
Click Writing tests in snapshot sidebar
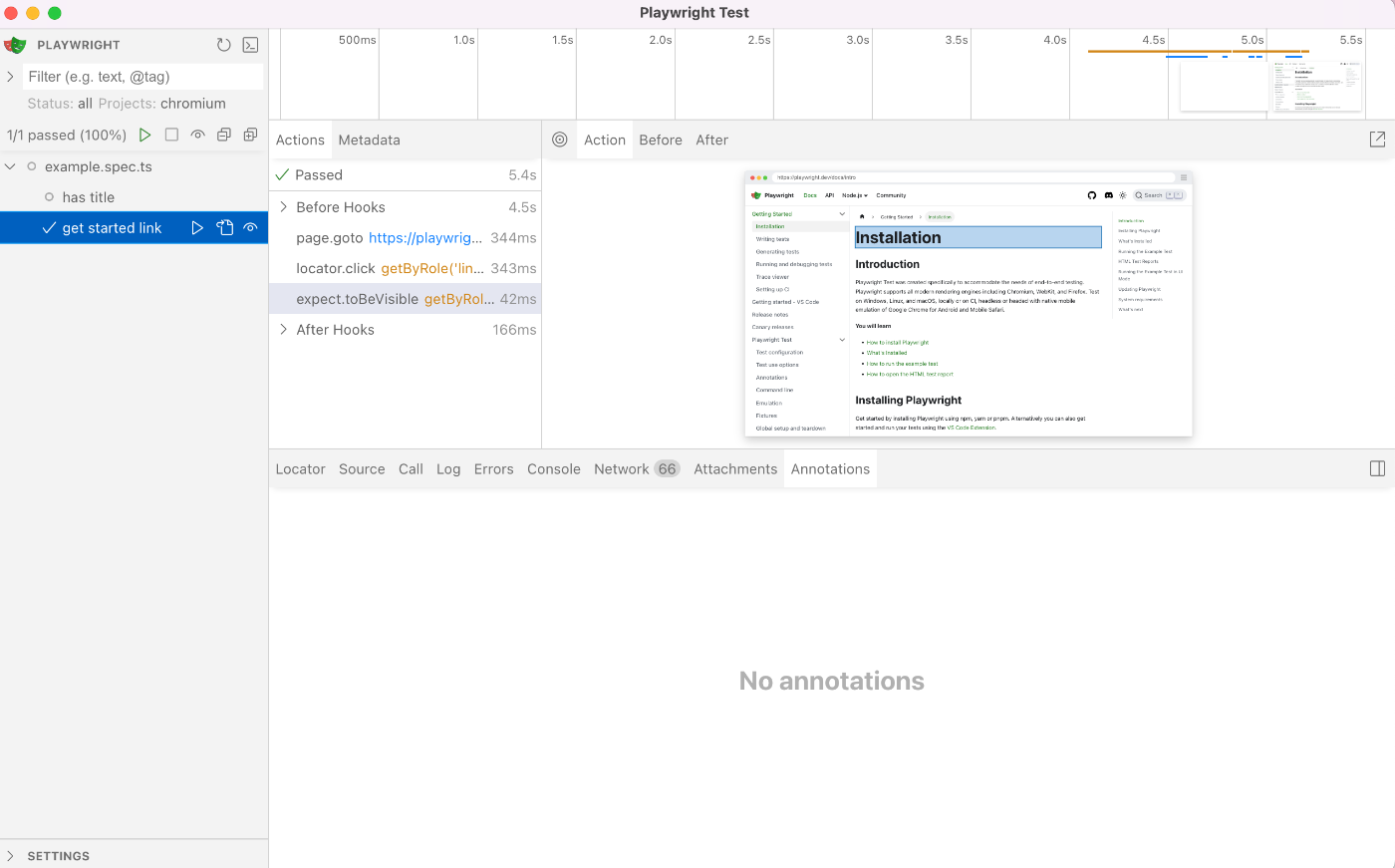click(x=772, y=239)
